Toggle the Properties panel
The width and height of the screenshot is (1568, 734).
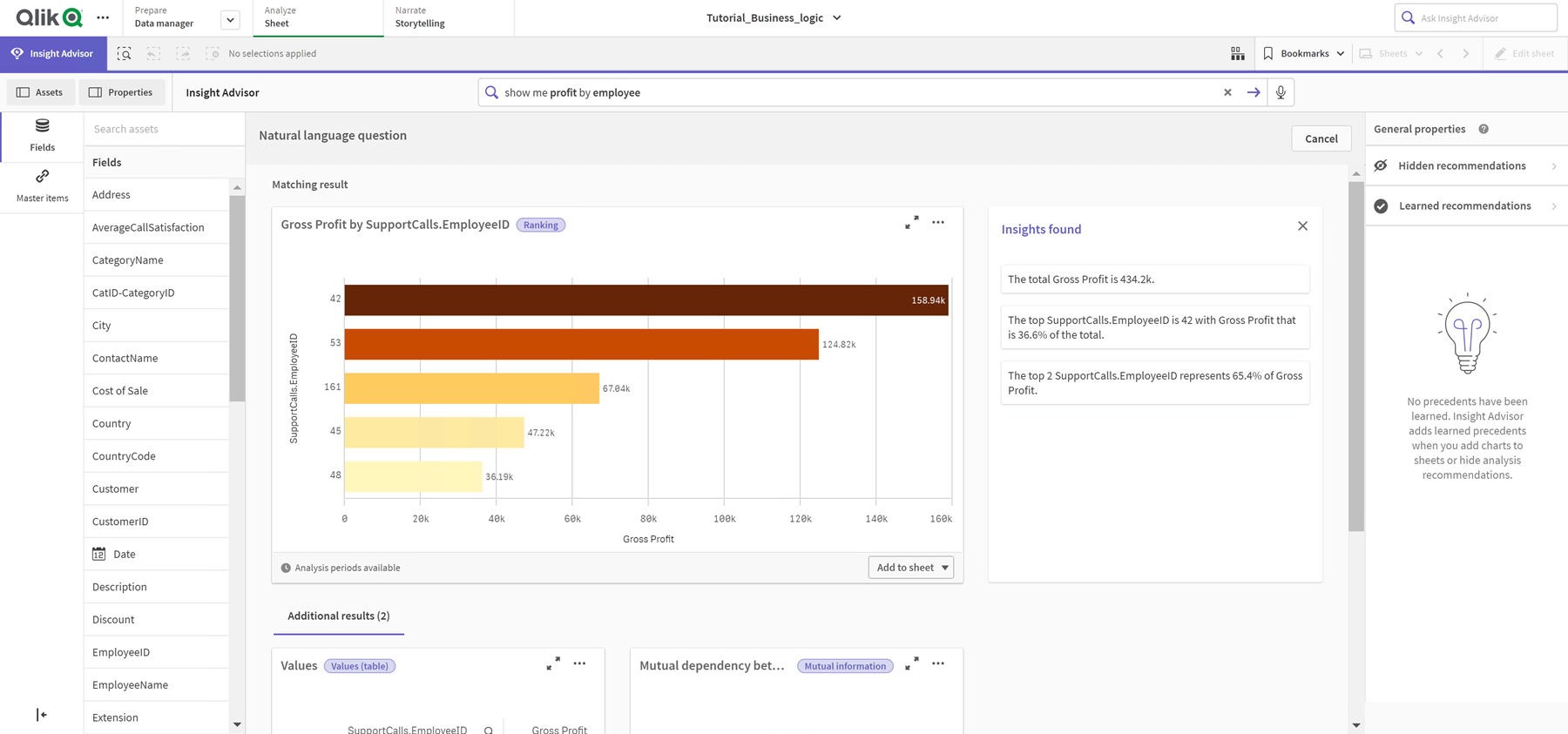click(121, 92)
